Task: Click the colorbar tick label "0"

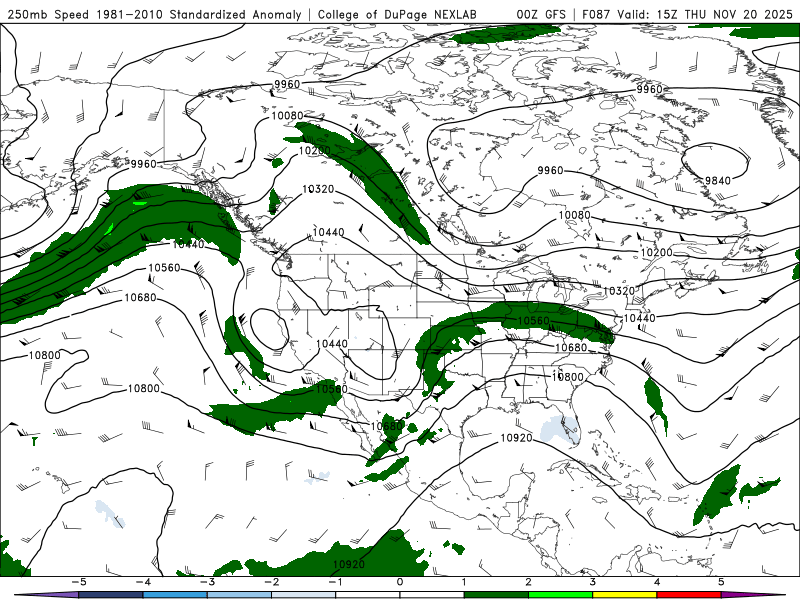Action: pos(400,582)
